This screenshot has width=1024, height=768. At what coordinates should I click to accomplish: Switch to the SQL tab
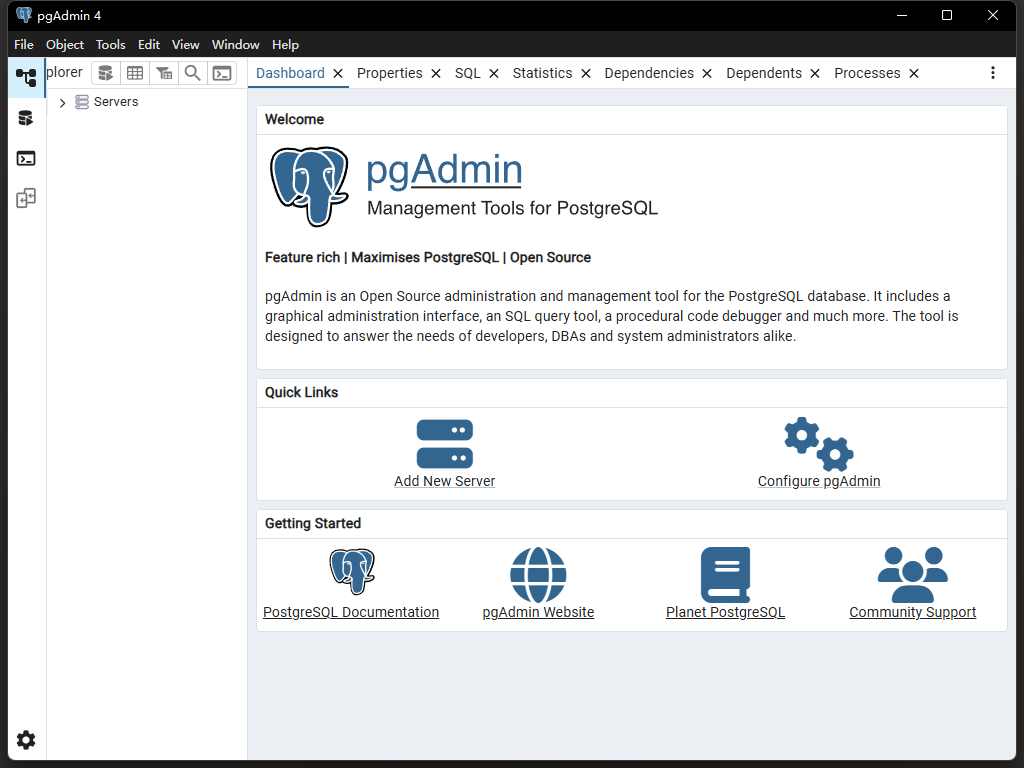pyautogui.click(x=468, y=73)
